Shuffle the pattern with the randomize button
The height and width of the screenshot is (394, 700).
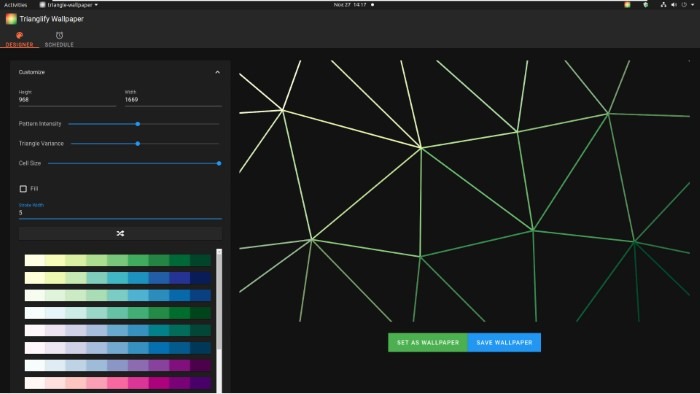[x=120, y=233]
